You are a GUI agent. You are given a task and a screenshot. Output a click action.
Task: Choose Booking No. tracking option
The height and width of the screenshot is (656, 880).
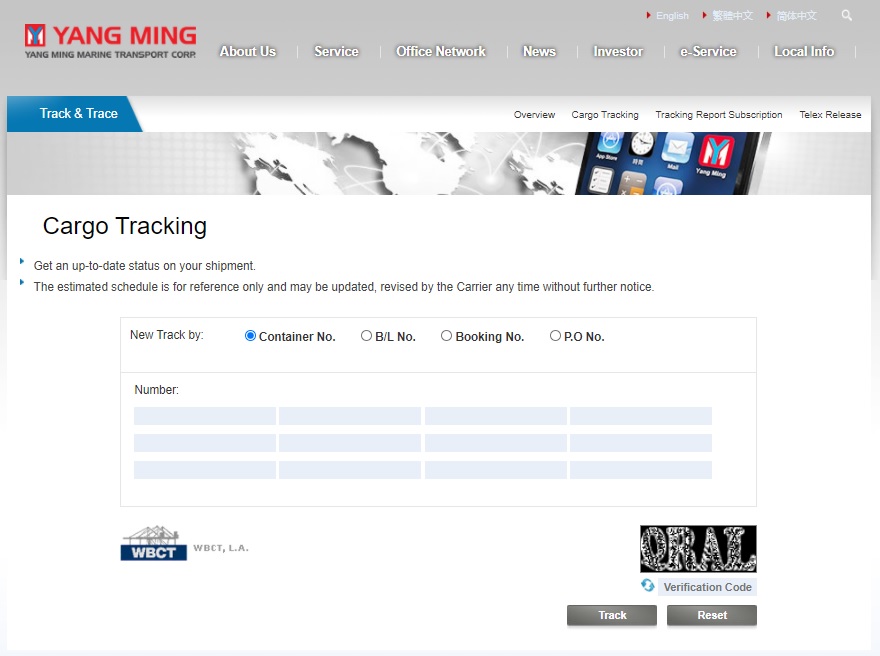tap(446, 336)
